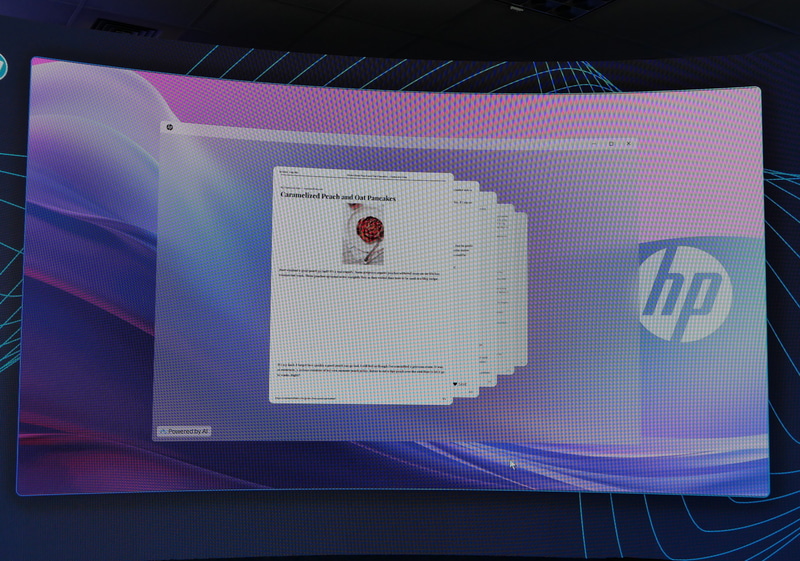800x561 pixels.
Task: Select the rearmost stacked document page
Action: pos(521,289)
